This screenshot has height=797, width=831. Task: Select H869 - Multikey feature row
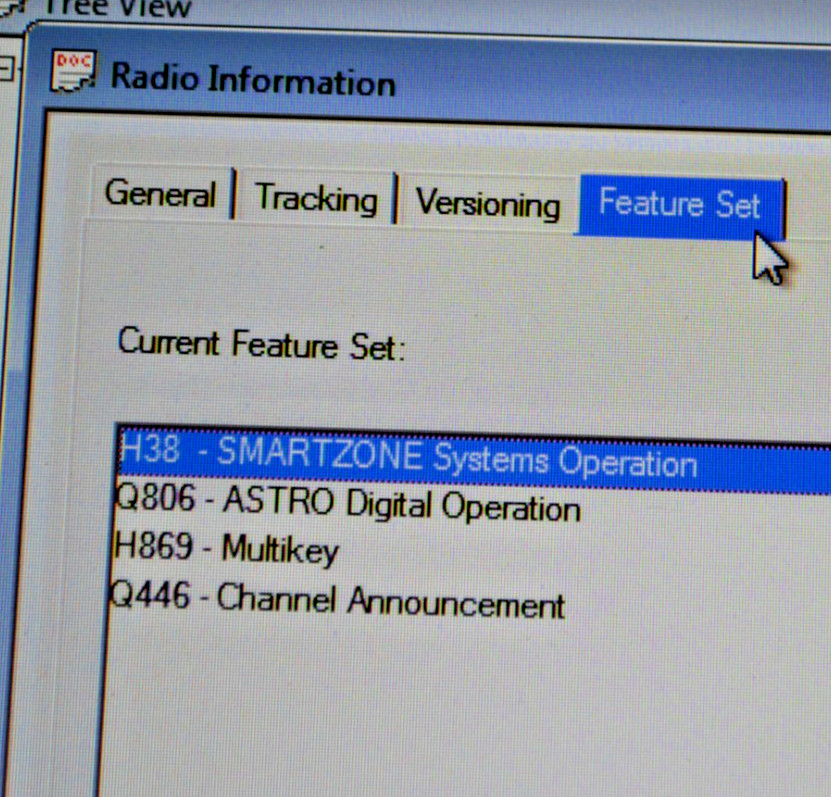[226, 548]
